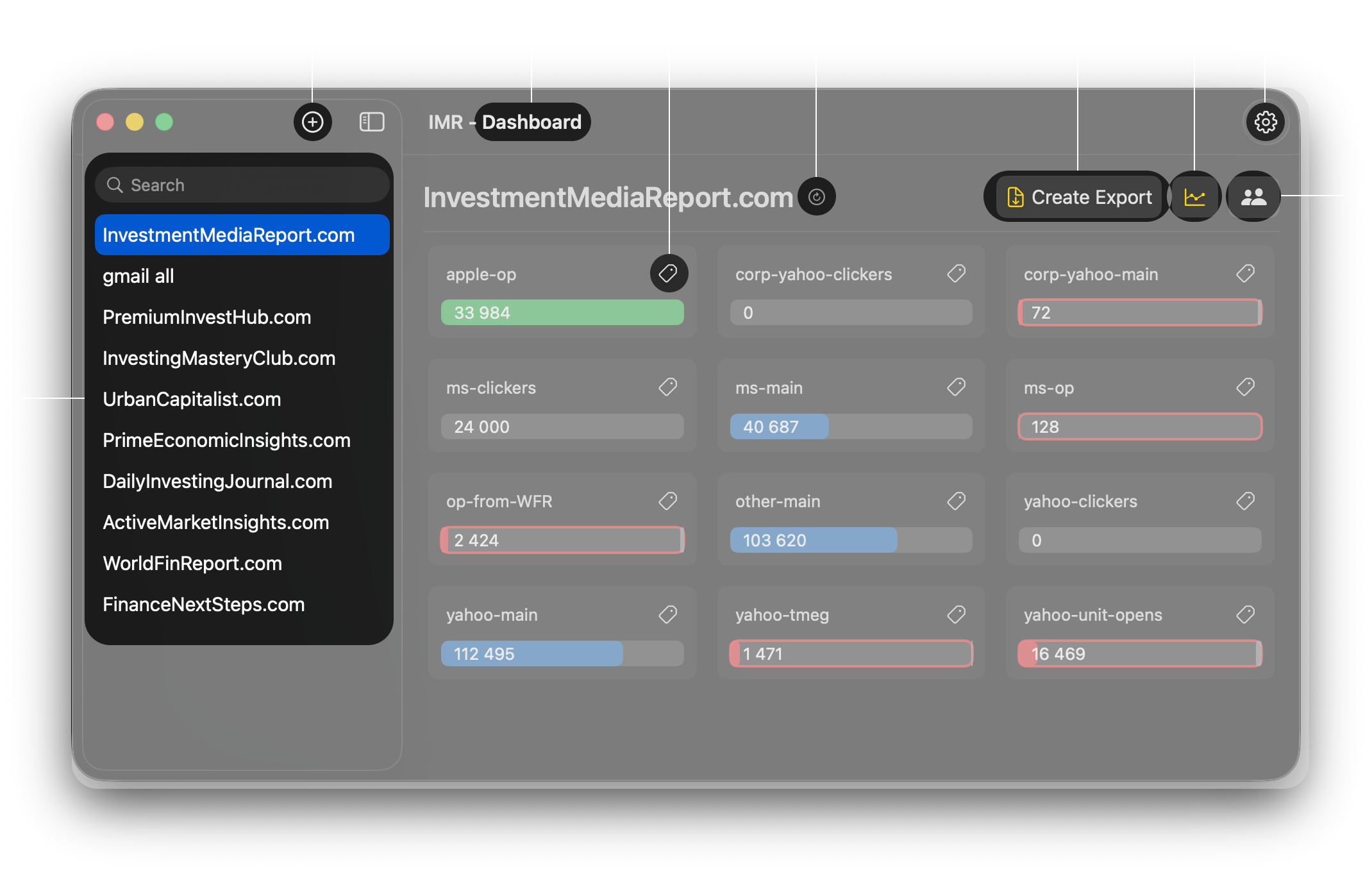Image resolution: width=1372 pixels, height=876 pixels.
Task: Open settings with the gear icon
Action: click(1265, 122)
